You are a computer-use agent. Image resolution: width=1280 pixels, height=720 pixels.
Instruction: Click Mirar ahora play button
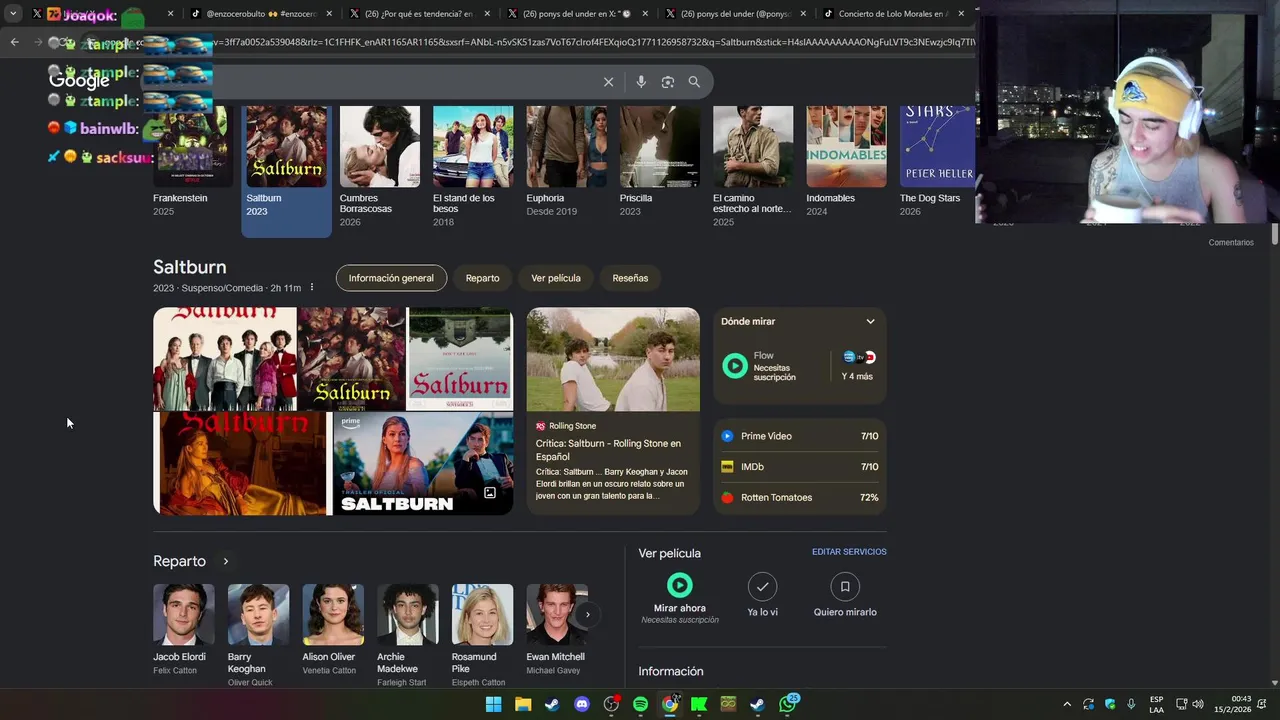679,585
